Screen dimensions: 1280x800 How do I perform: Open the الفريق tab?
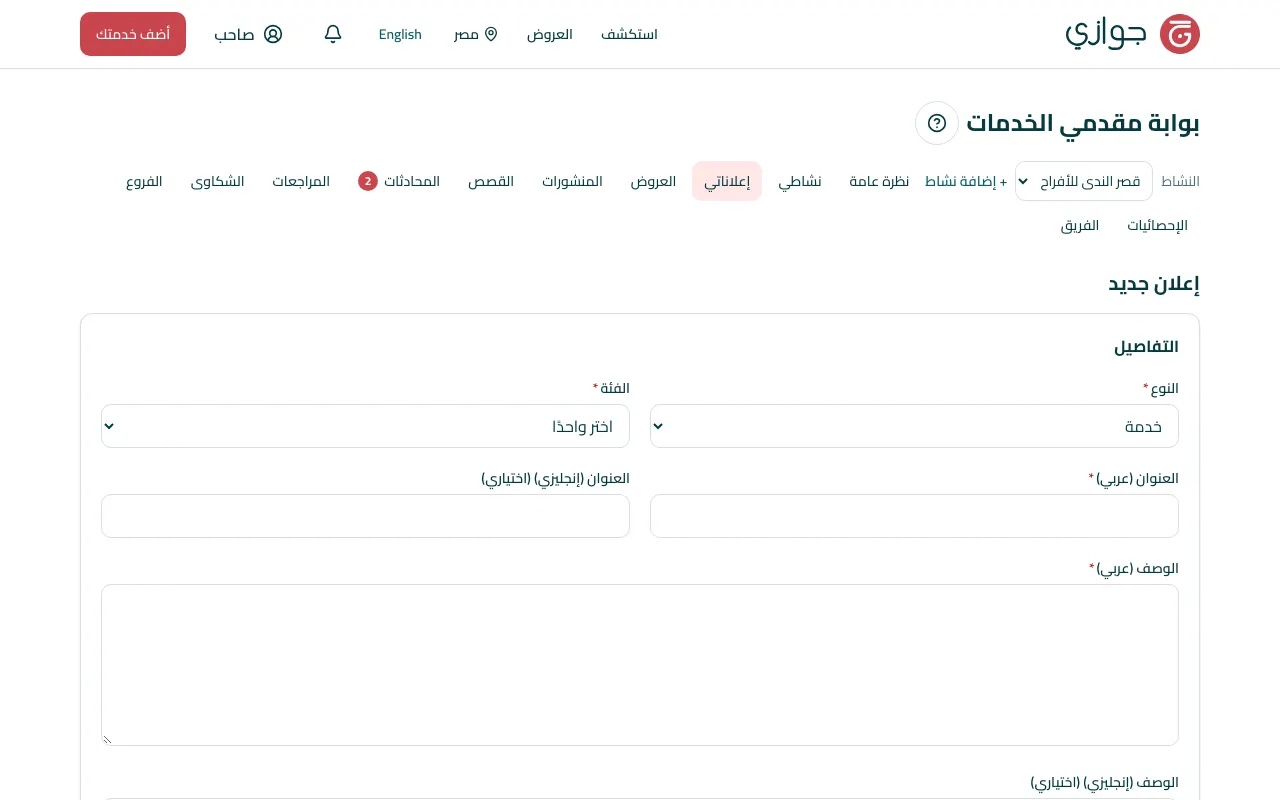pyautogui.click(x=1080, y=225)
